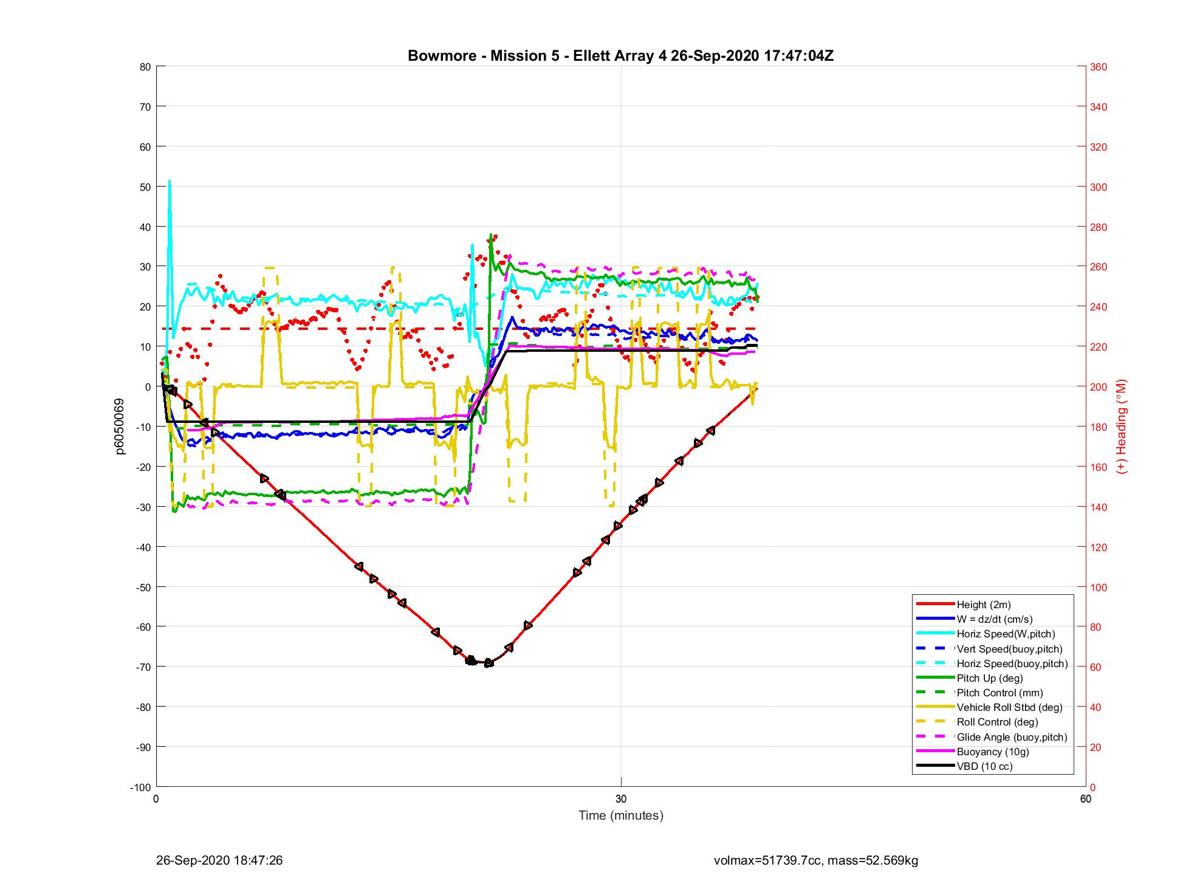Select legend entry 'Horiz Speed(buoy,pitch)'
This screenshot has width=1200, height=885.
(1012, 664)
